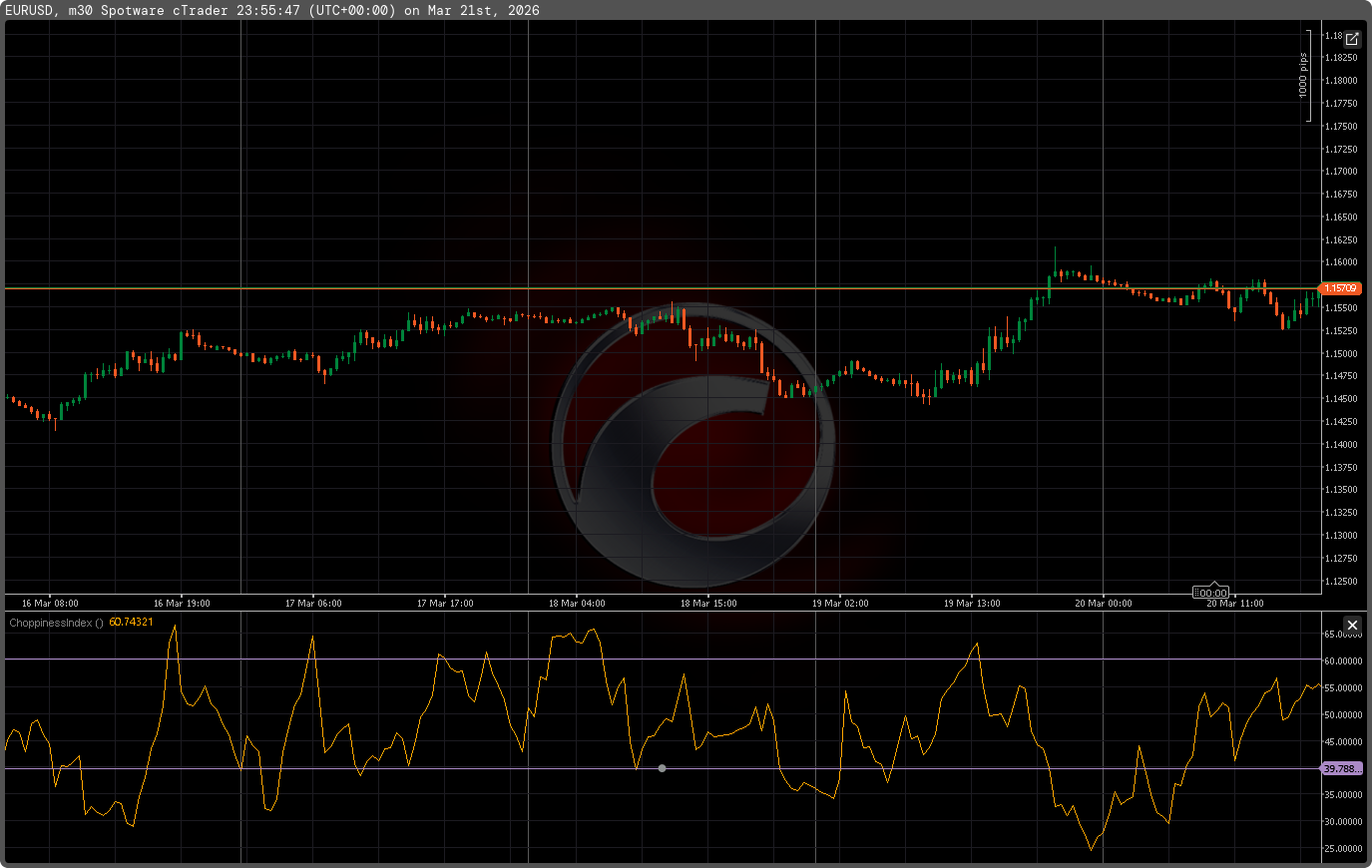Click the 1.18000 price axis value
1372x868 pixels.
click(x=1340, y=80)
